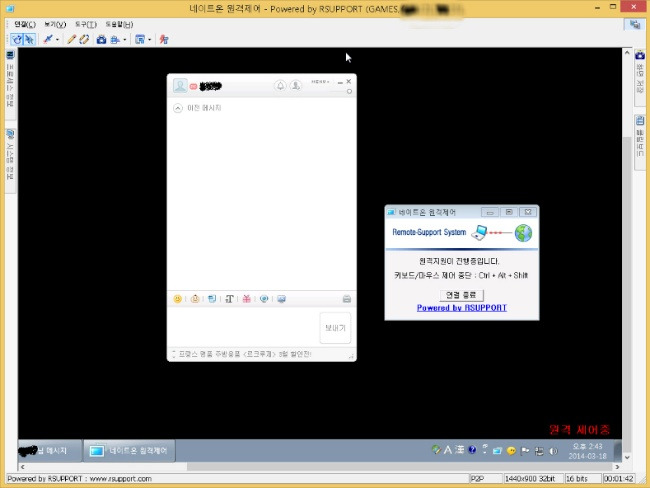Click the horizontal scrollbar right arrow
This screenshot has width=650, height=488.
click(x=617, y=467)
